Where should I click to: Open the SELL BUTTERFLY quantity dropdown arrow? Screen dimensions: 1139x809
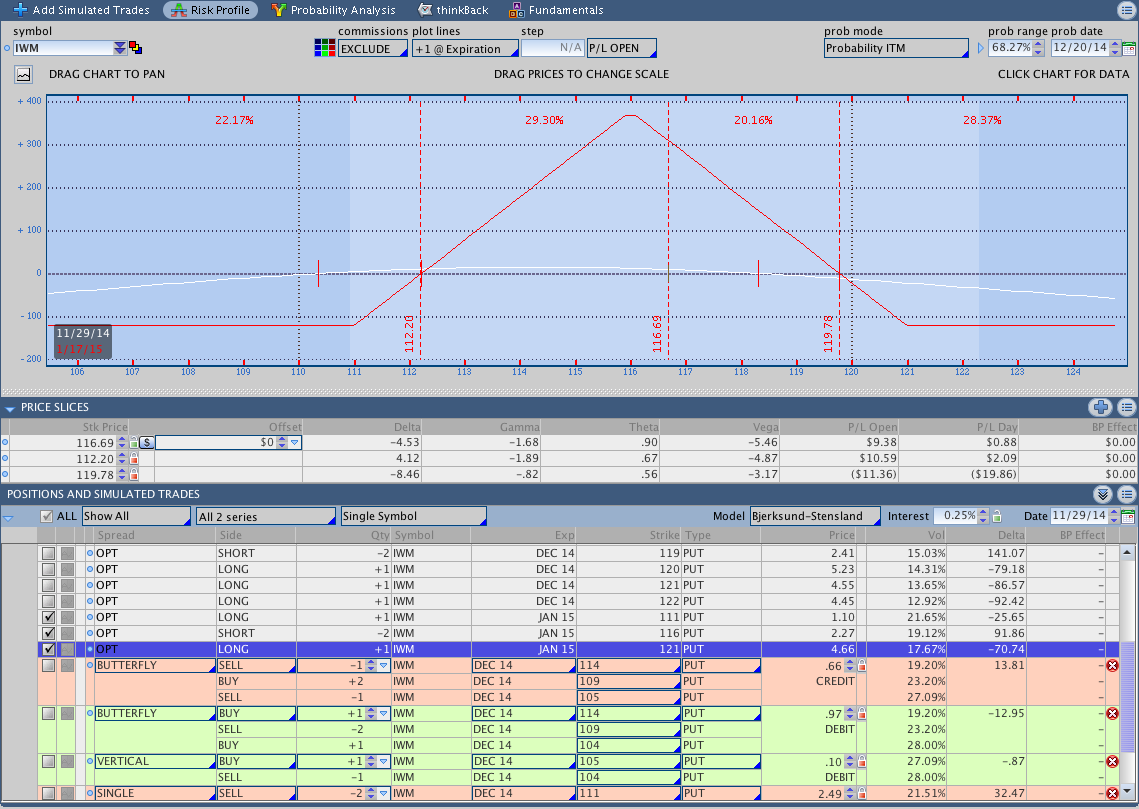pyautogui.click(x=384, y=665)
